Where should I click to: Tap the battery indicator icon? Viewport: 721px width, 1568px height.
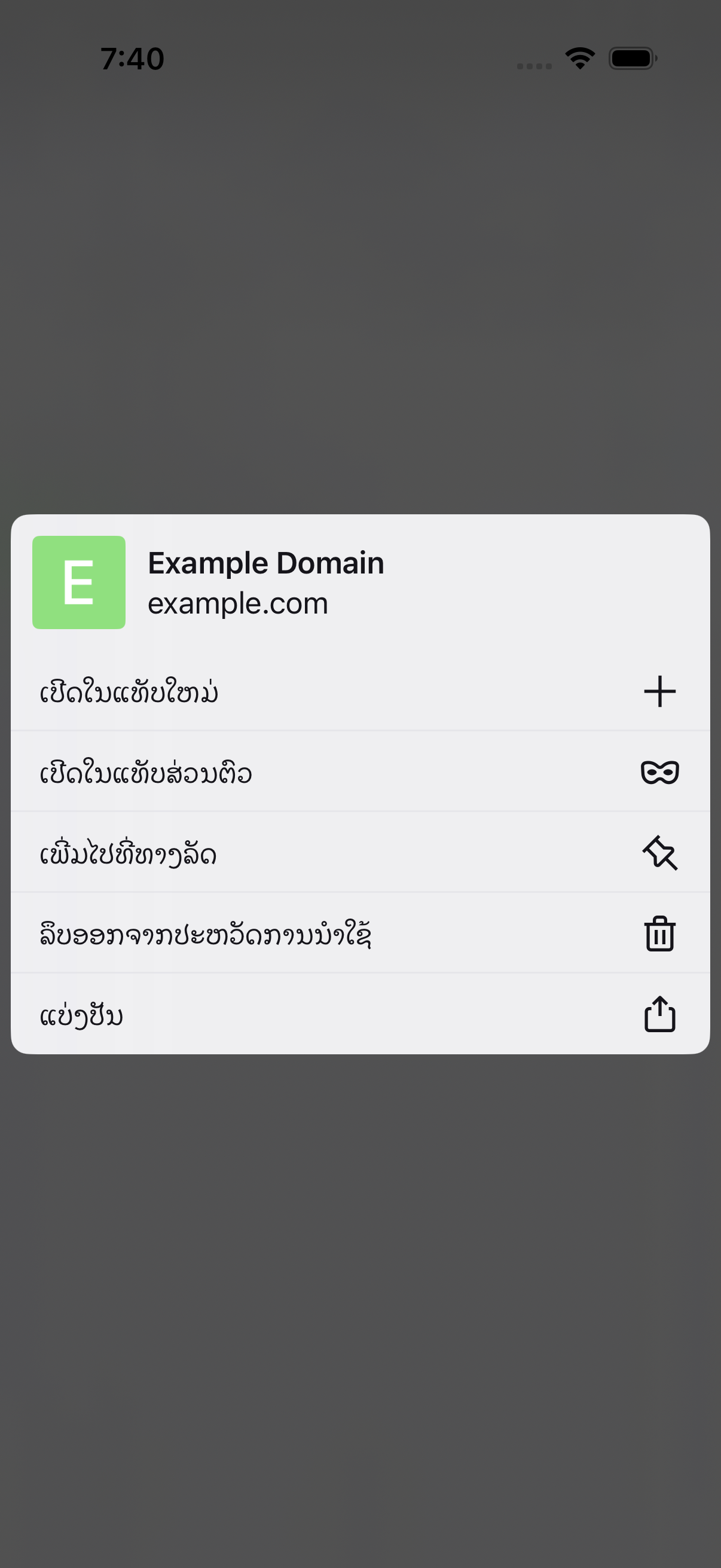(x=633, y=59)
